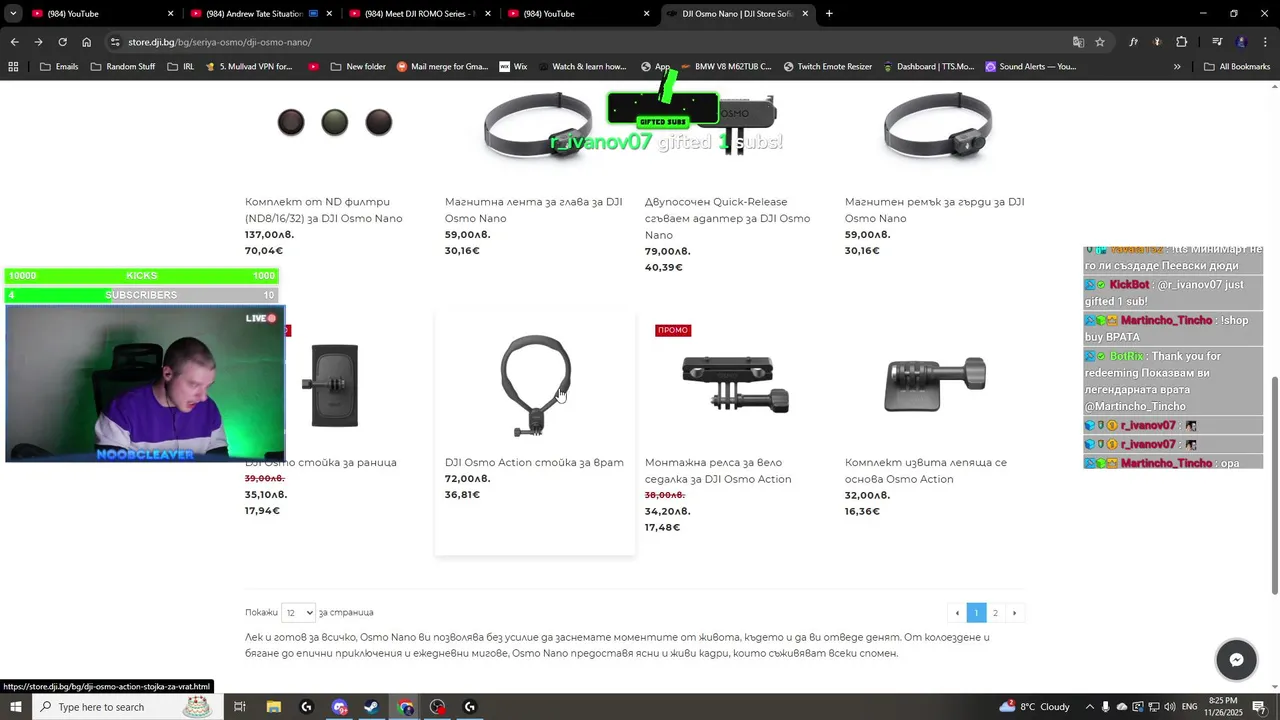
Task: Open ND filter set product link
Action: (x=324, y=210)
